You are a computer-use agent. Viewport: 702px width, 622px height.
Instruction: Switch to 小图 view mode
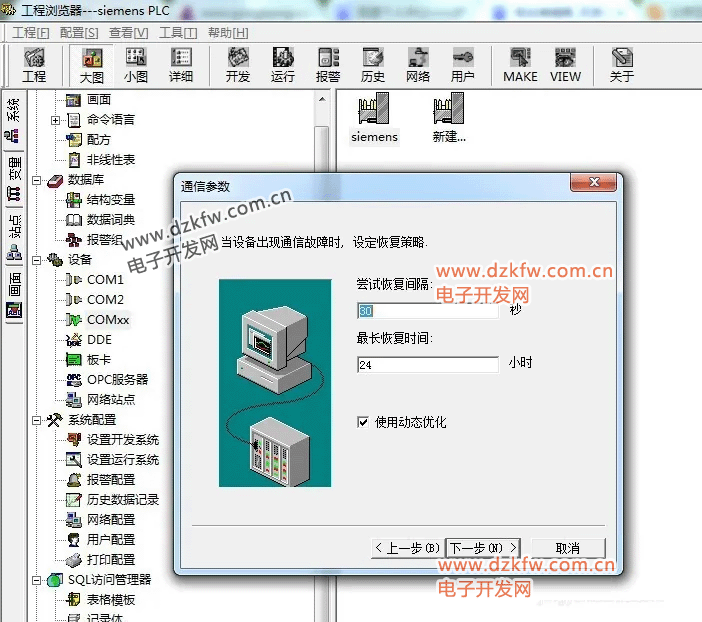[x=136, y=65]
